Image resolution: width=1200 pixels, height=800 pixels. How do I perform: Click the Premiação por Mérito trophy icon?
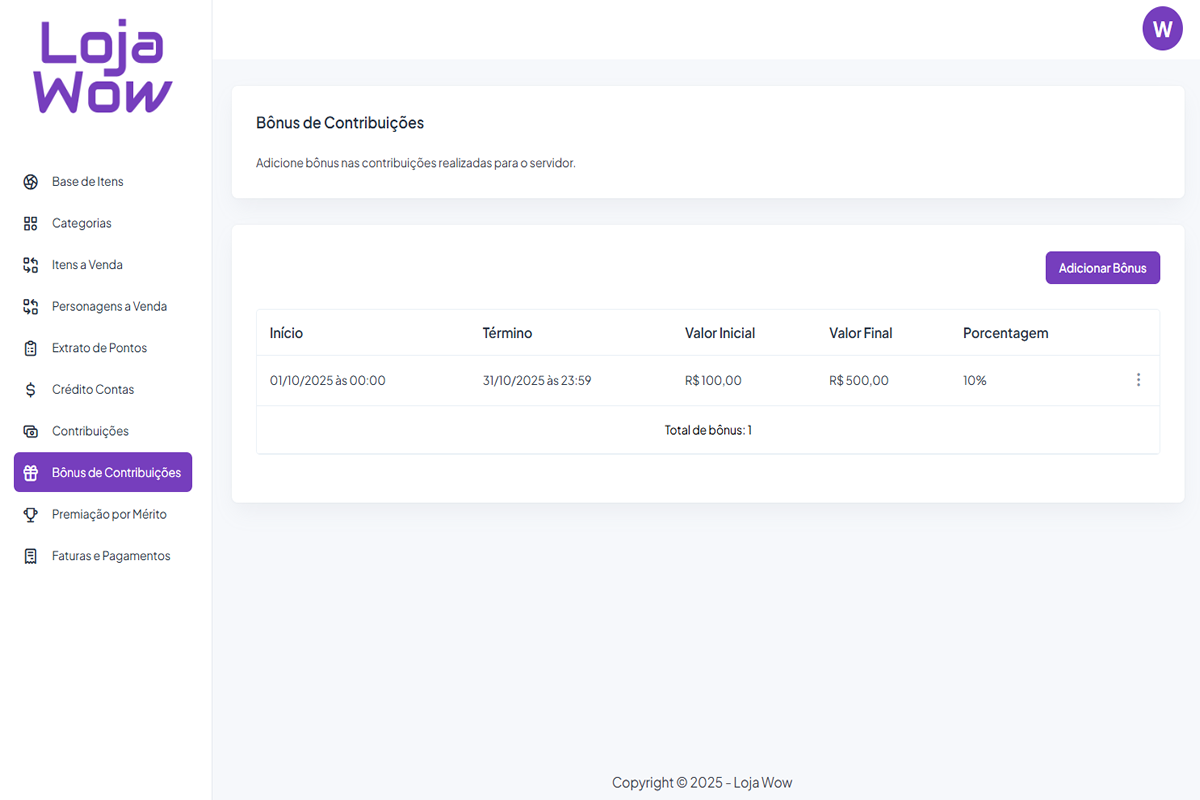[30, 514]
